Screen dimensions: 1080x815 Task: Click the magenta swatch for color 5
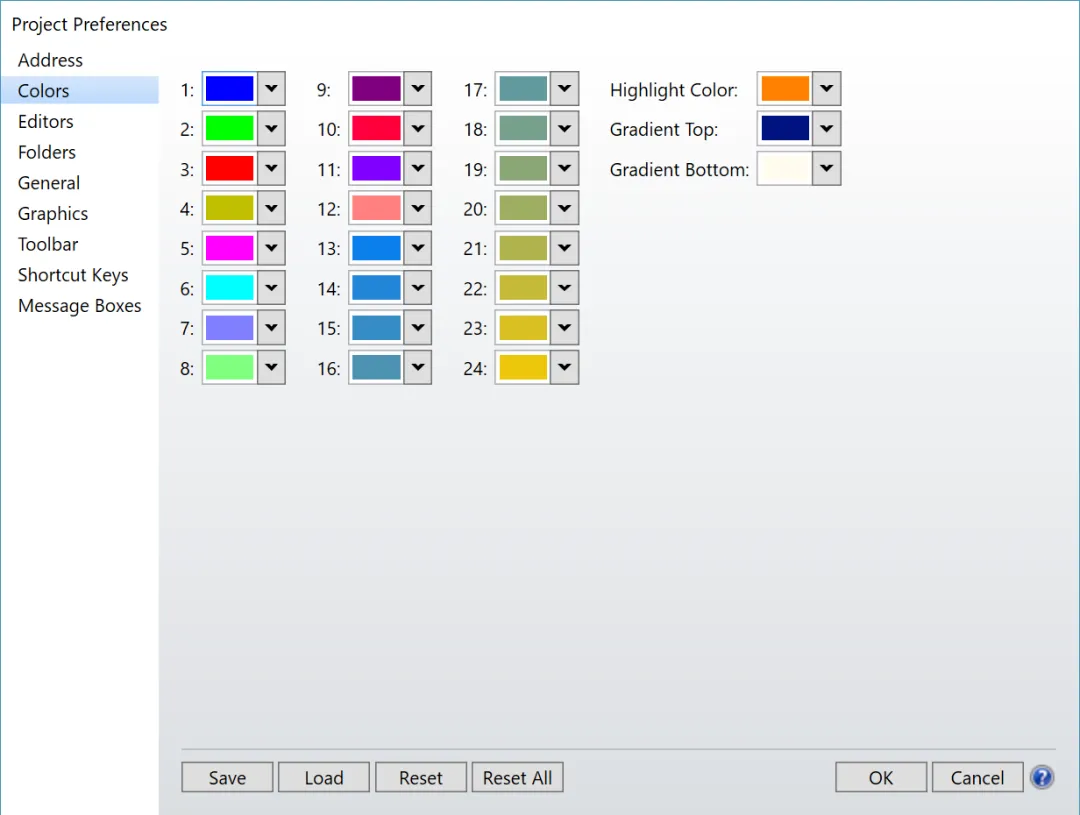point(230,248)
